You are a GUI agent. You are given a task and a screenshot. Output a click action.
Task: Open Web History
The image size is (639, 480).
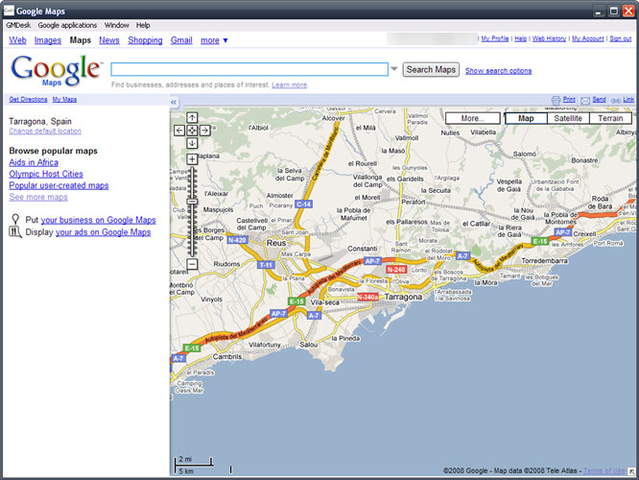coord(549,39)
